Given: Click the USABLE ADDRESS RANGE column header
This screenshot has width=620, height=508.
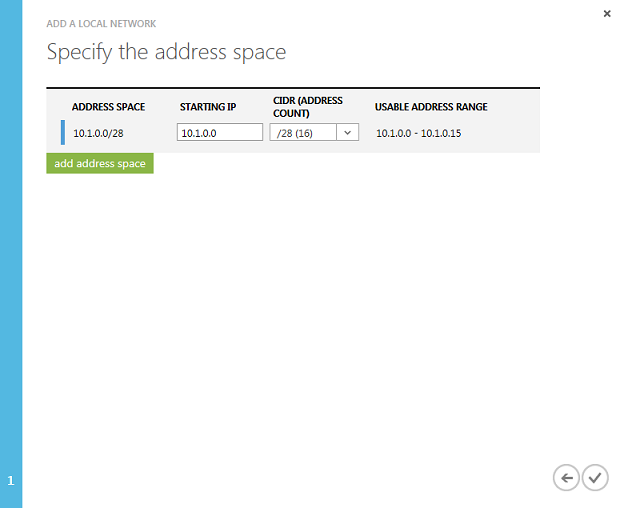Looking at the screenshot, I should [x=431, y=107].
